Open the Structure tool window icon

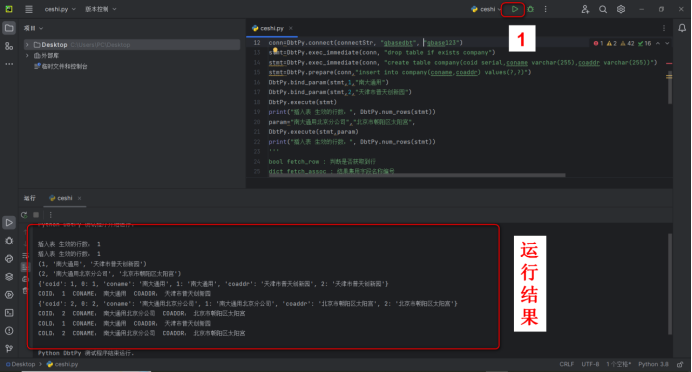point(9,46)
